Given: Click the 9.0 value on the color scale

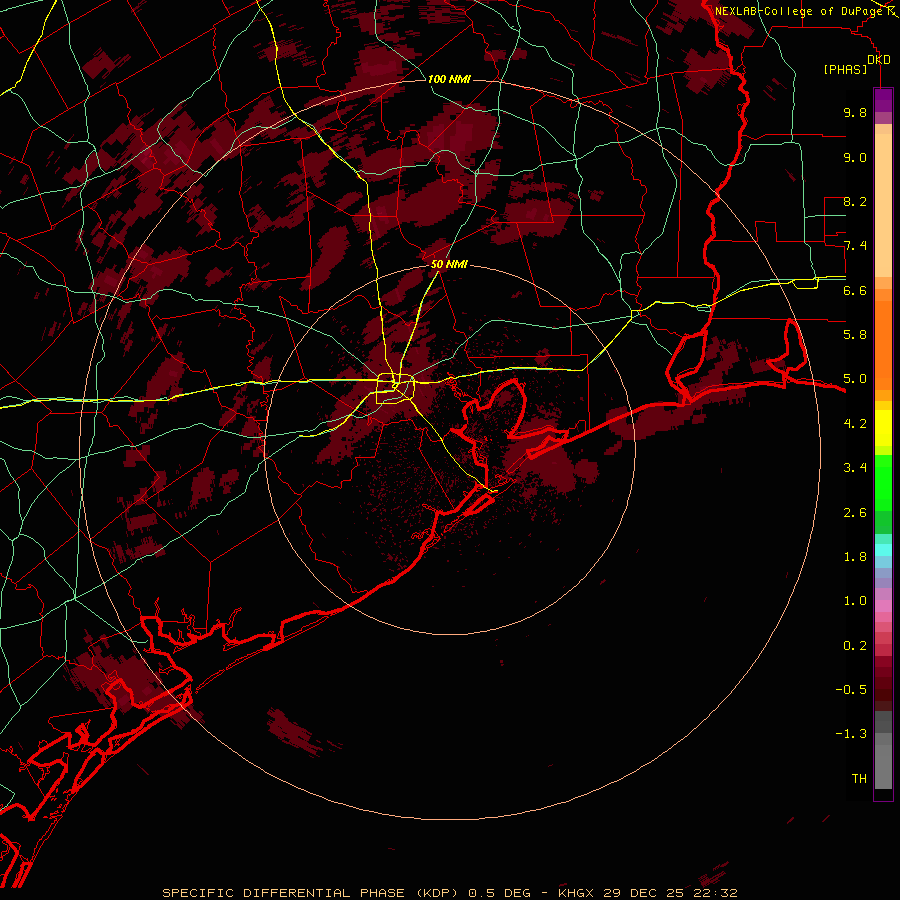Looking at the screenshot, I should tap(855, 157).
